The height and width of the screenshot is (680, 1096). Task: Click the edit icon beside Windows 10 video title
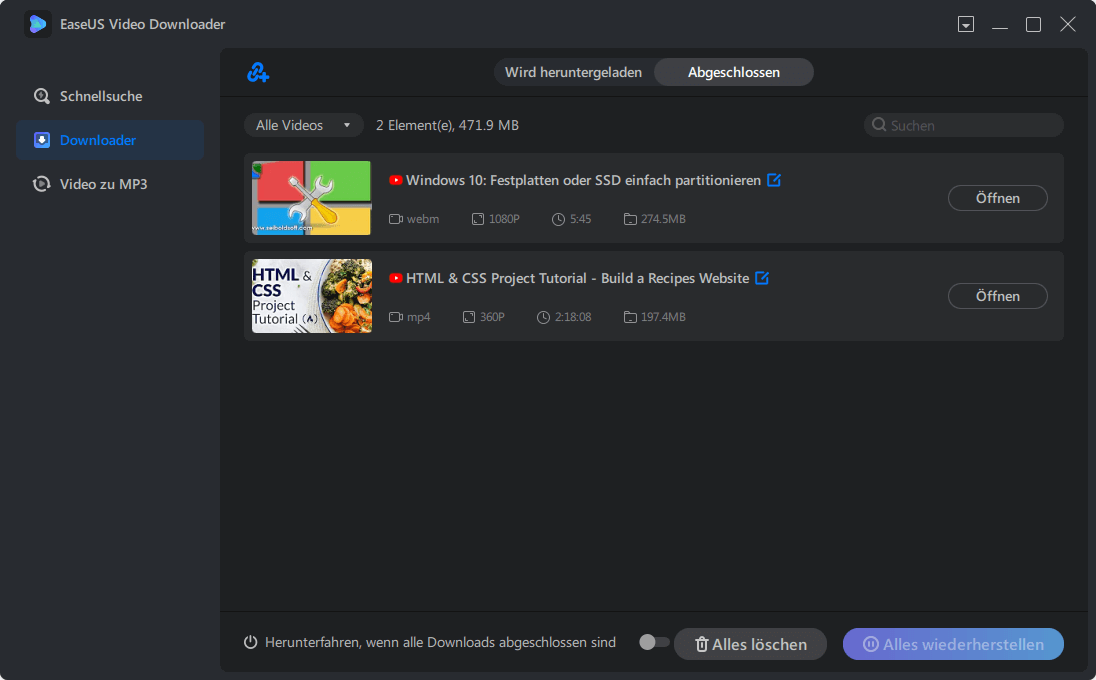tap(773, 180)
